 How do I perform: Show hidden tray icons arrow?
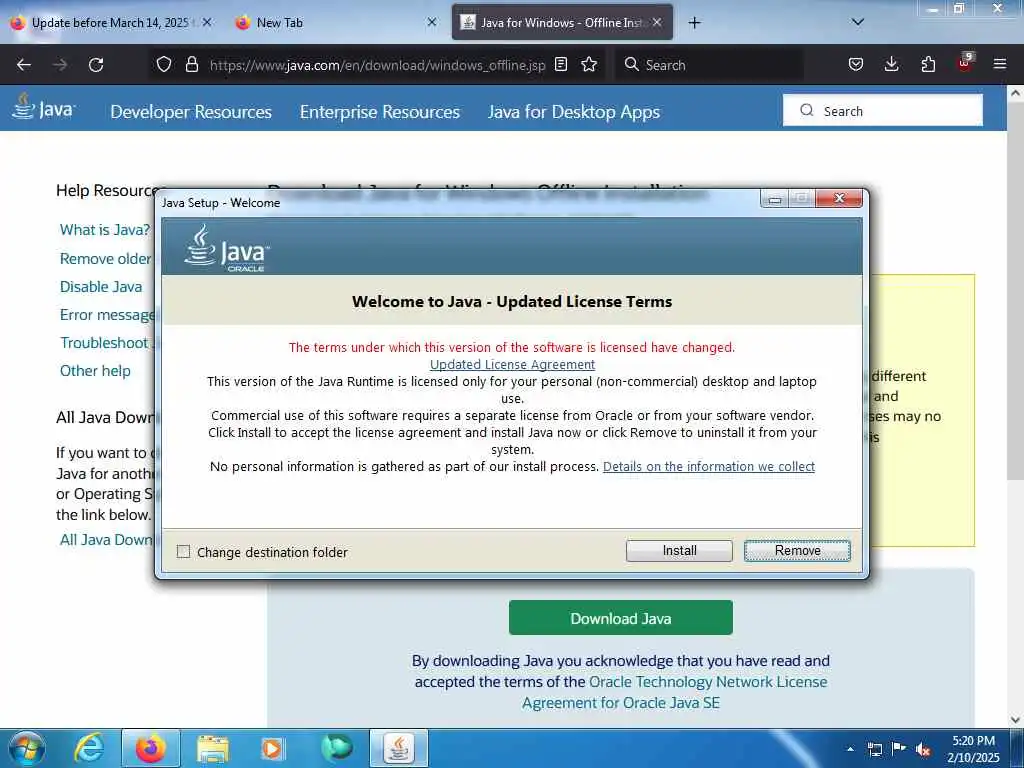coord(850,748)
